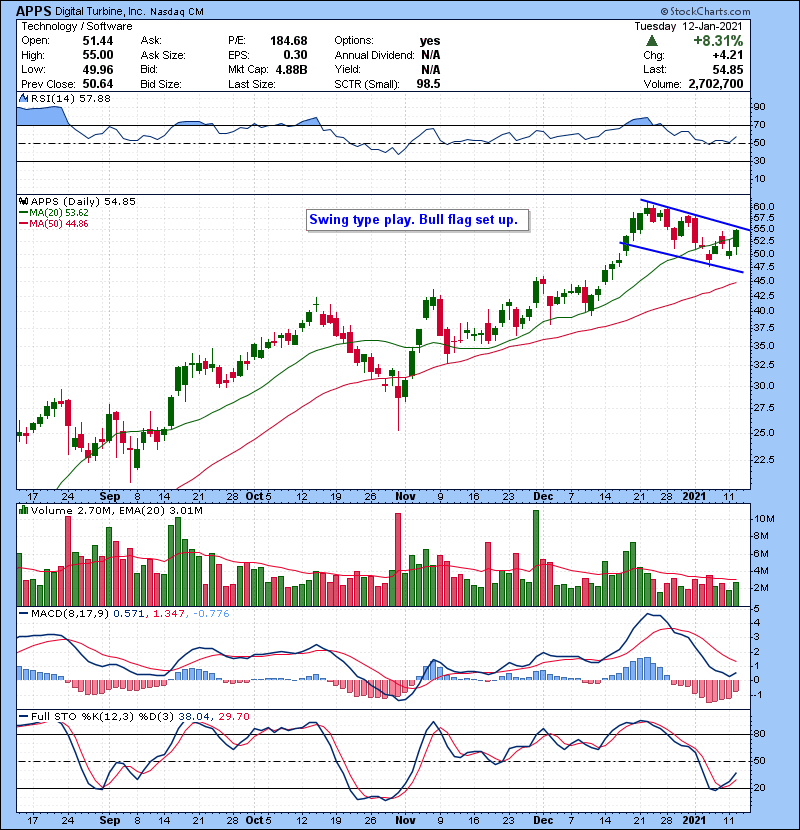Click the Last Size label
Screen dimensions: 800x830
tap(252, 84)
